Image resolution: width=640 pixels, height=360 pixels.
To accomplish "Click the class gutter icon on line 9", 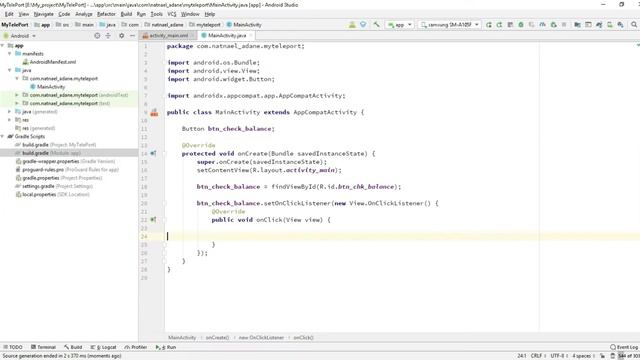I will pos(154,113).
